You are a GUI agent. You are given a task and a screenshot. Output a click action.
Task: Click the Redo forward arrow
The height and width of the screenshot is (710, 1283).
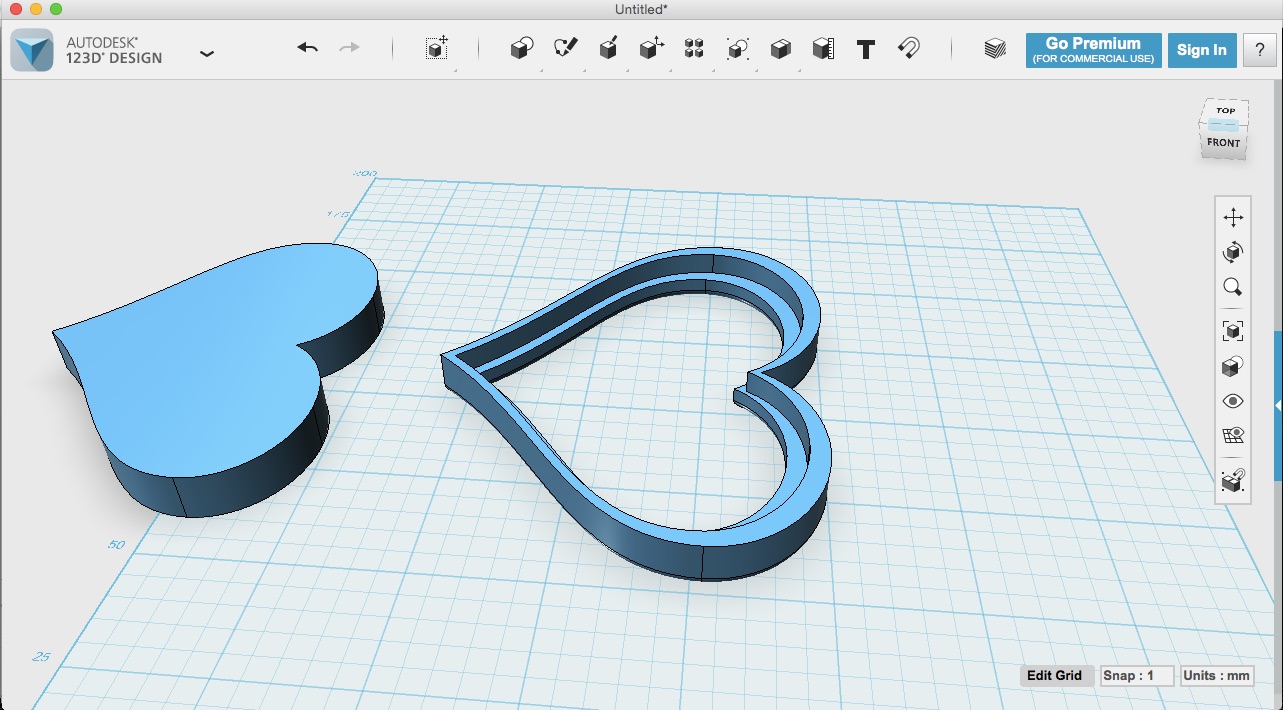(349, 48)
